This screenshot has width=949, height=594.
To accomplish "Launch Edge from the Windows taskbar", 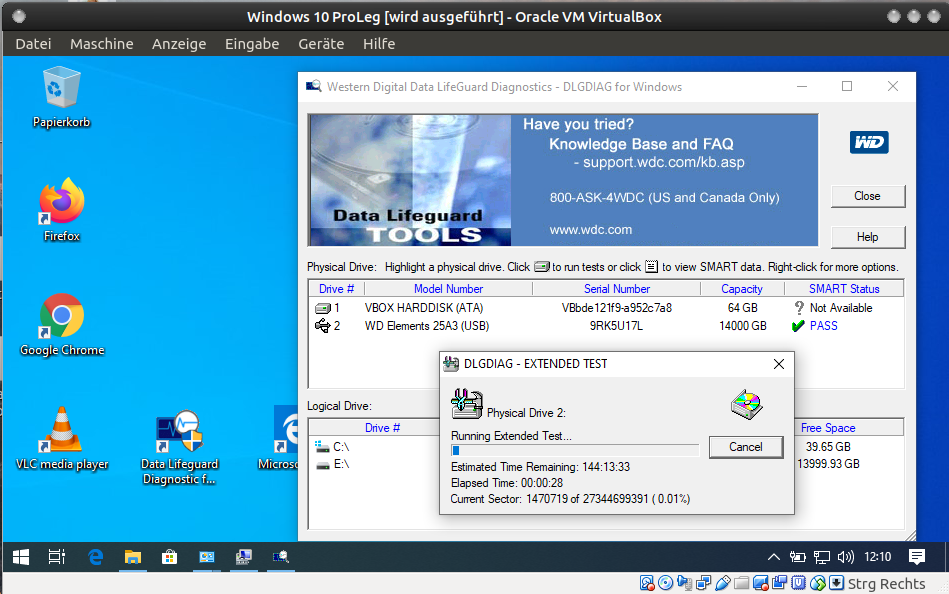I will pos(96,557).
